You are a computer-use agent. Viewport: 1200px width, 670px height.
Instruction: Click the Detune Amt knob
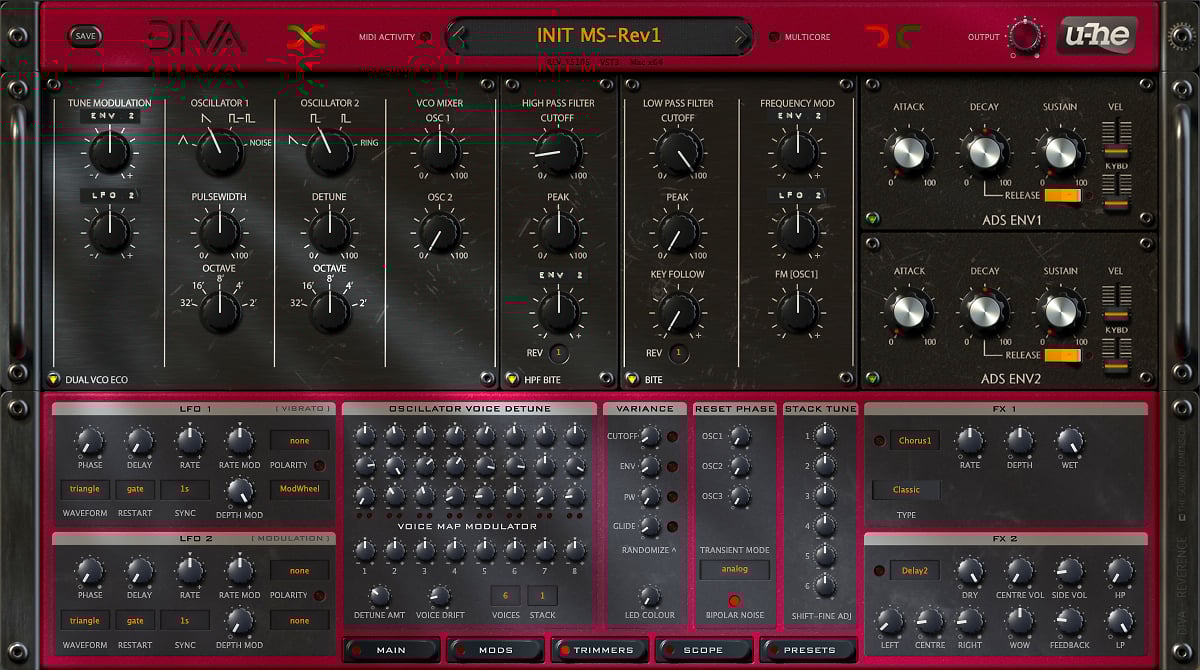coord(379,596)
